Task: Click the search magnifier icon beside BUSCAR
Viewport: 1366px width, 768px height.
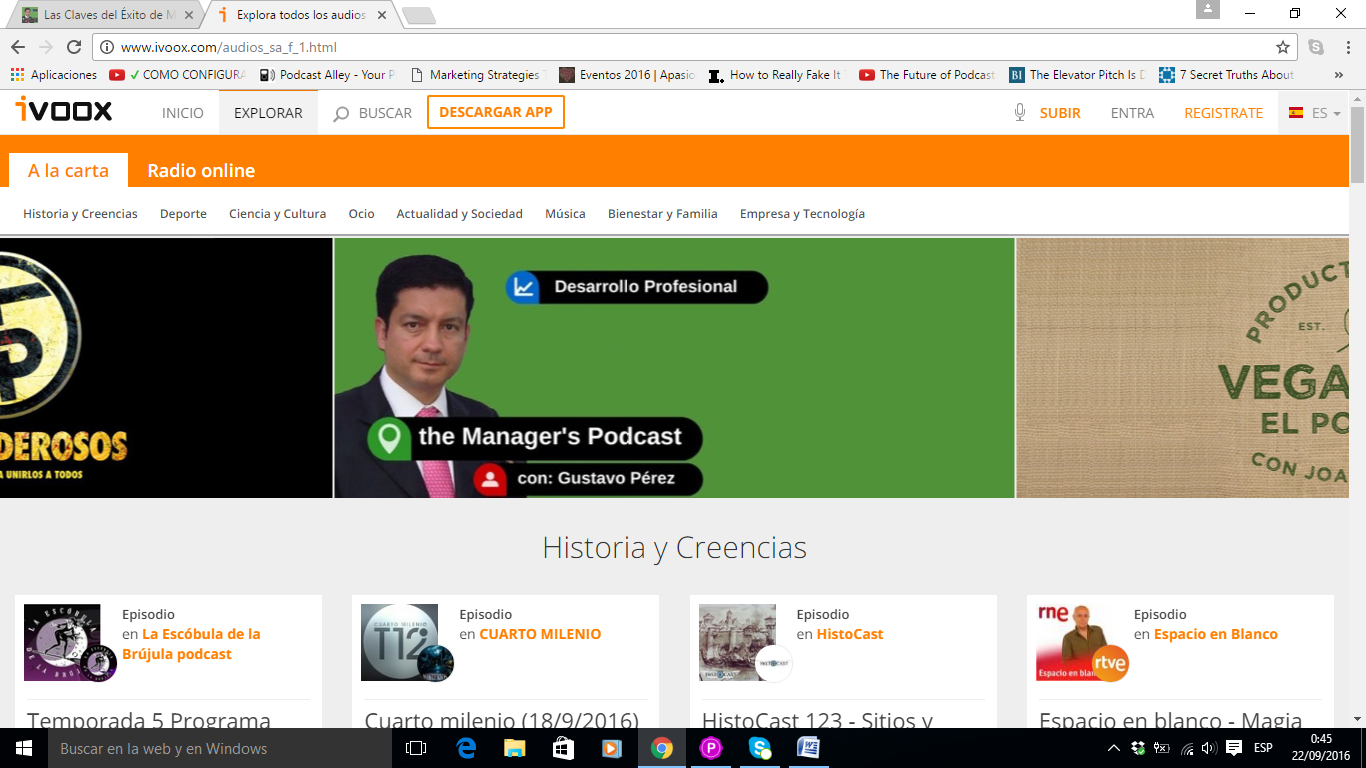Action: [x=341, y=114]
